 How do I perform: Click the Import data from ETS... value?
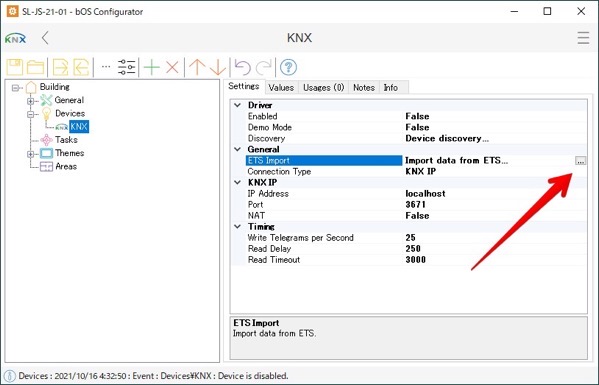coord(457,160)
